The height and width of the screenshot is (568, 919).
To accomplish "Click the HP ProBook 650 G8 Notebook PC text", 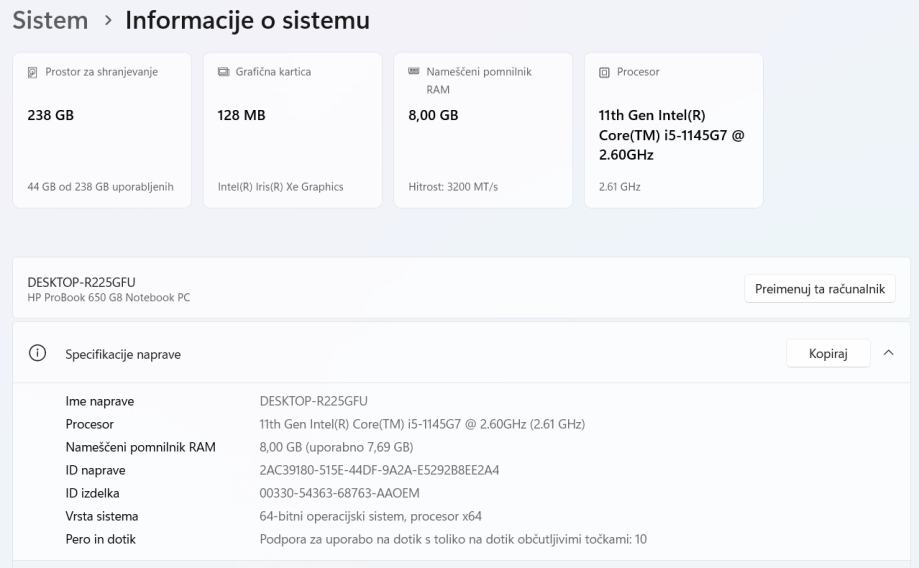I will point(108,298).
